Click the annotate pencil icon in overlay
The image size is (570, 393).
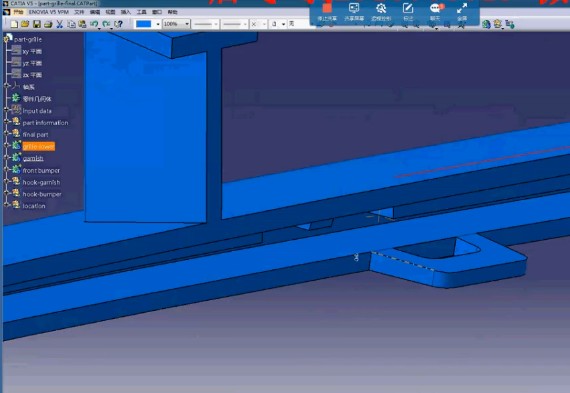click(408, 11)
